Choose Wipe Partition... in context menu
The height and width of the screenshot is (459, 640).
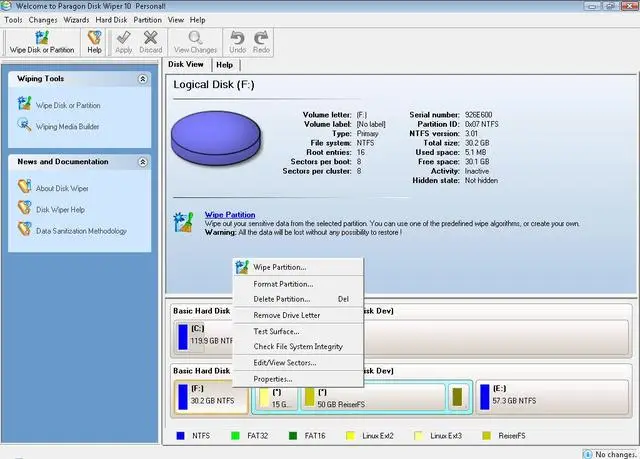click(x=298, y=267)
